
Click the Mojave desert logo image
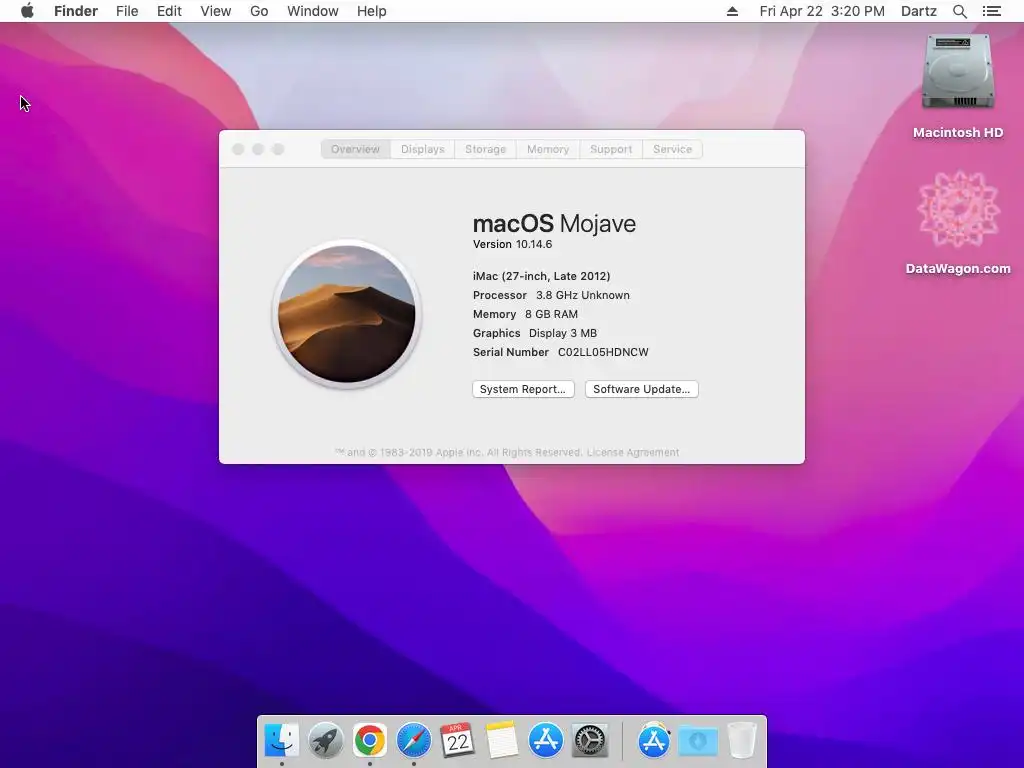(347, 314)
